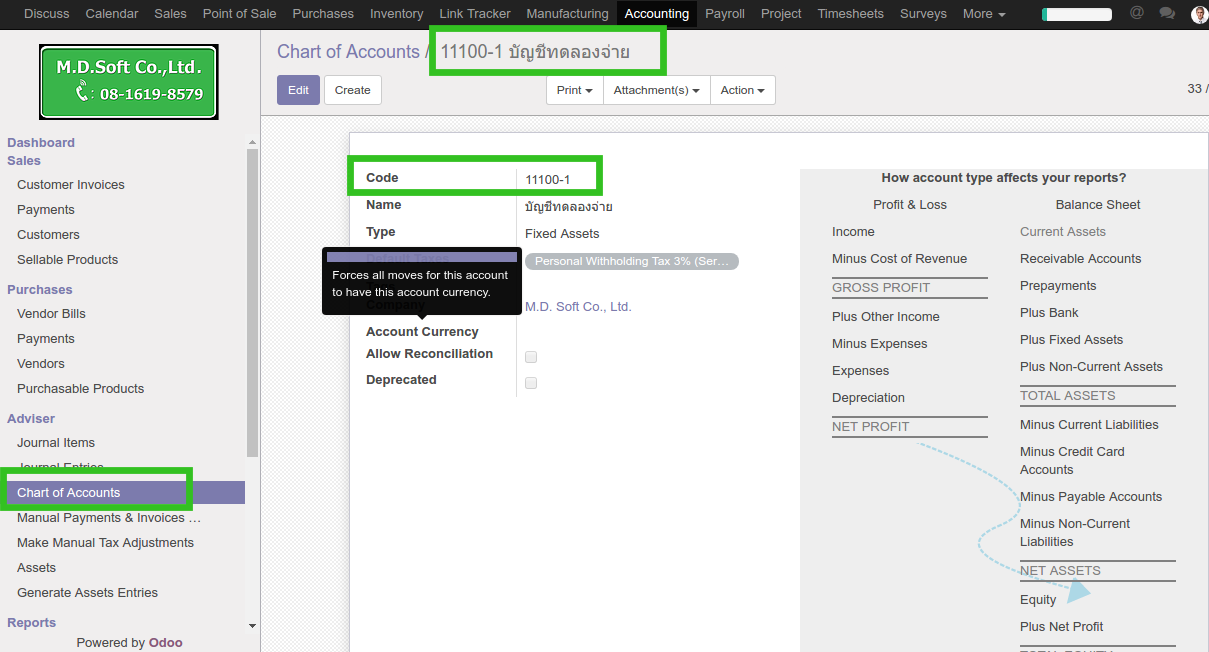
Task: Toggle the Allow Reconciliation checkbox
Action: (531, 357)
